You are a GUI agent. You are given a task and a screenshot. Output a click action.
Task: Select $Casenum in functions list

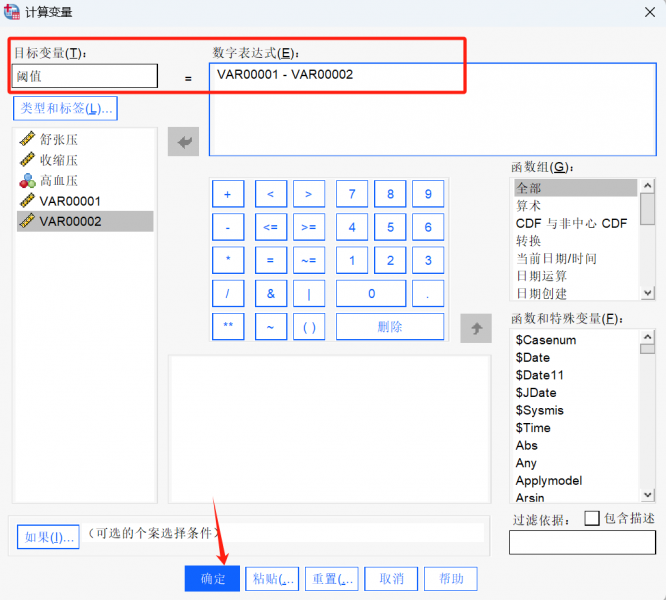576,340
